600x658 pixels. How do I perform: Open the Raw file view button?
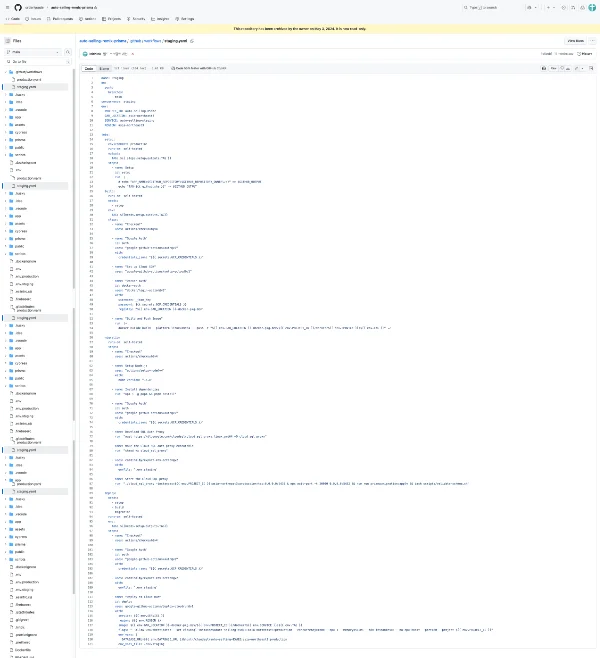(554, 68)
